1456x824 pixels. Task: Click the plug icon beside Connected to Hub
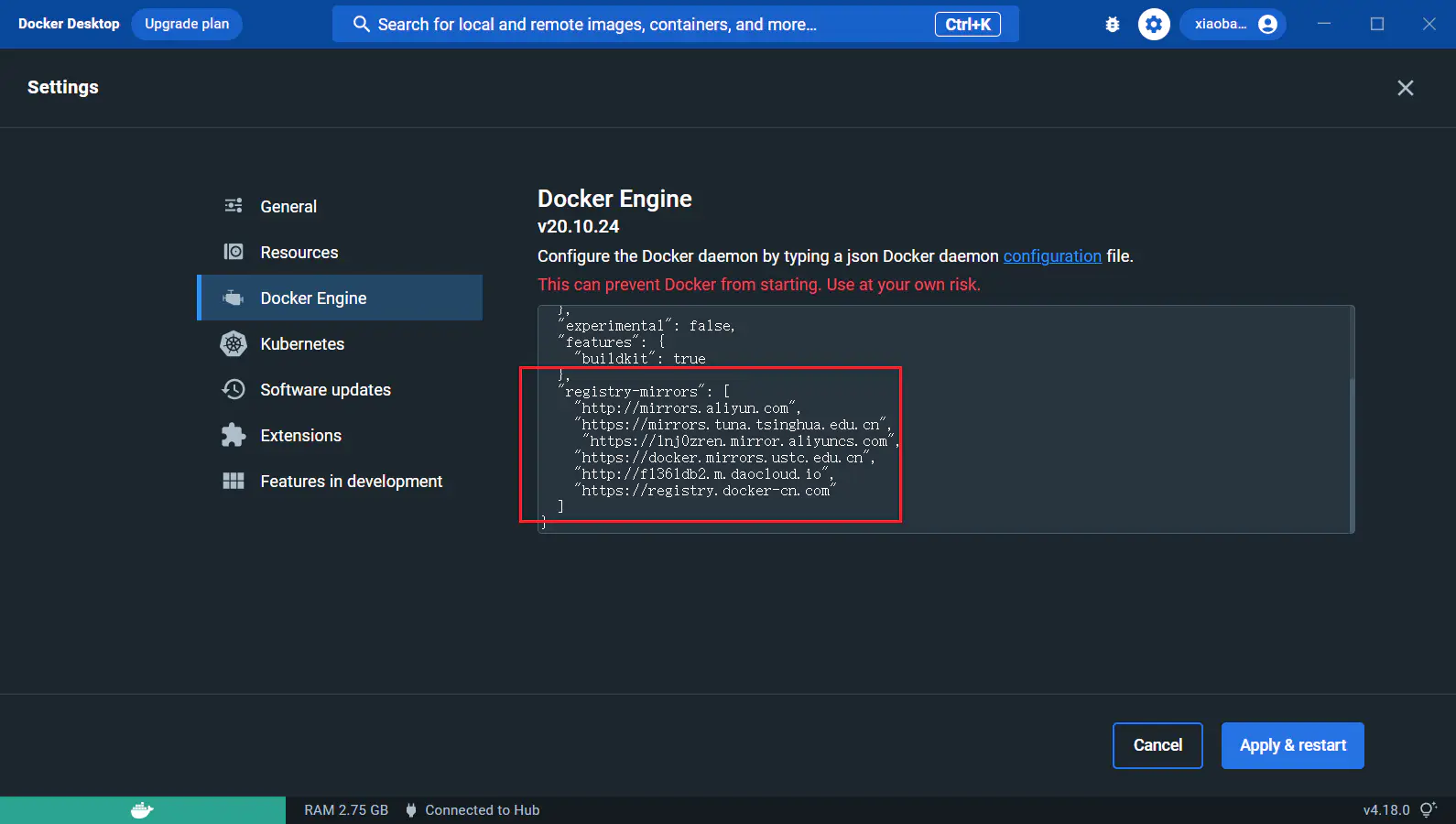[411, 810]
